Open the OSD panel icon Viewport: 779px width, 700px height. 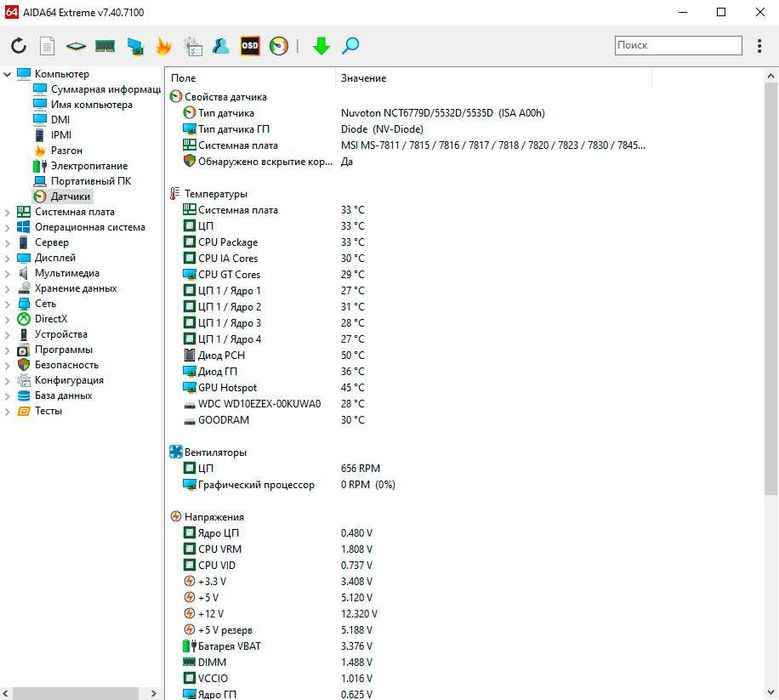pyautogui.click(x=250, y=46)
